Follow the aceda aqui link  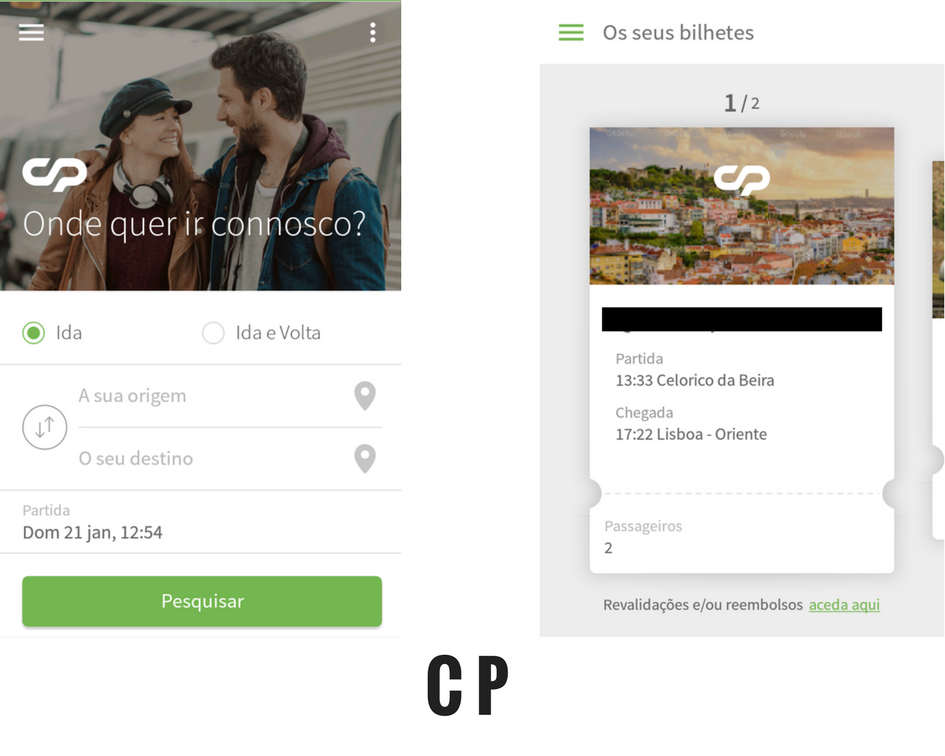click(844, 605)
